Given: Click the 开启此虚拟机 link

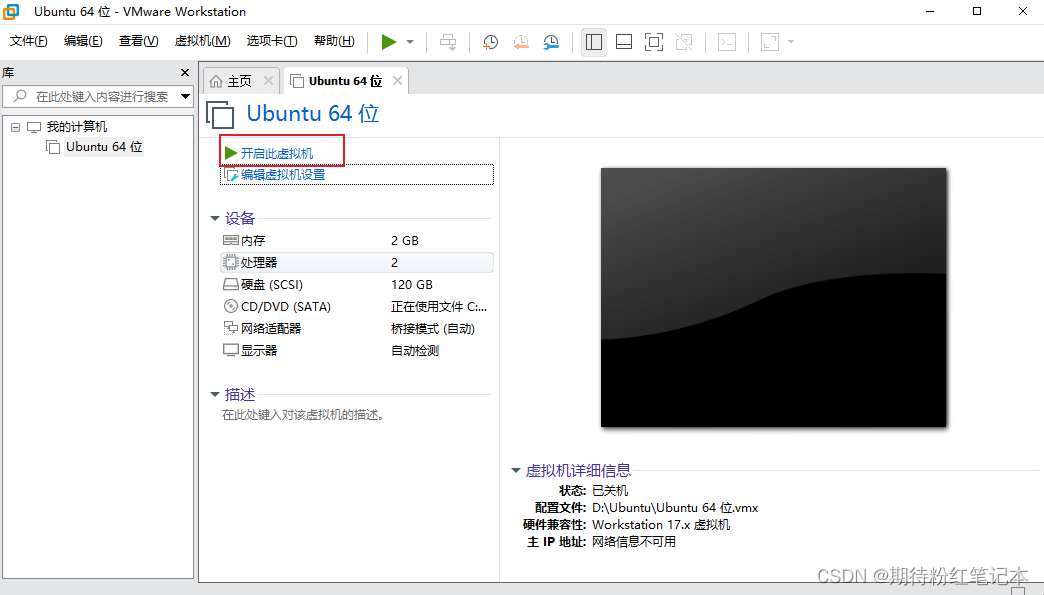Looking at the screenshot, I should pos(276,154).
